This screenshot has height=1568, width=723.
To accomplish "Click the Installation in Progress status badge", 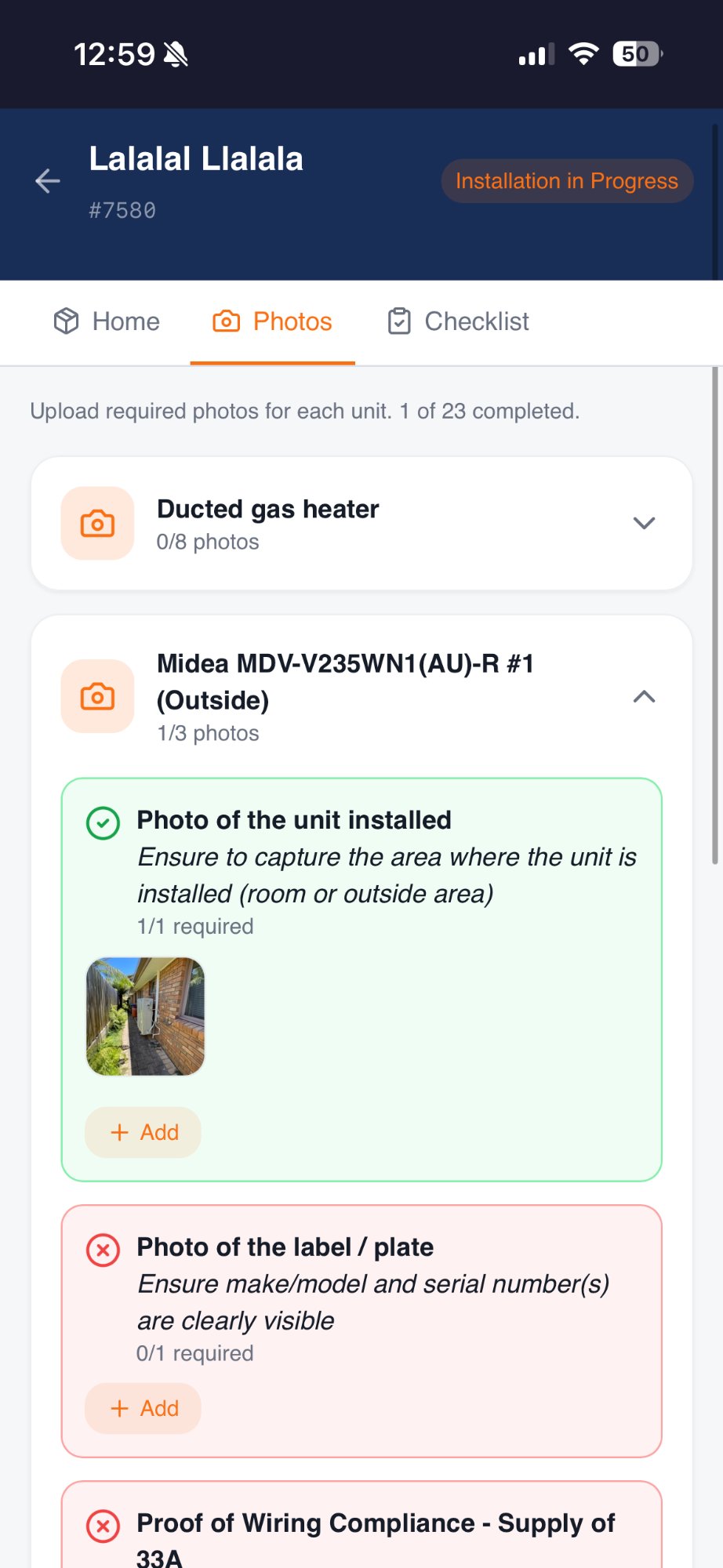I will [x=567, y=180].
